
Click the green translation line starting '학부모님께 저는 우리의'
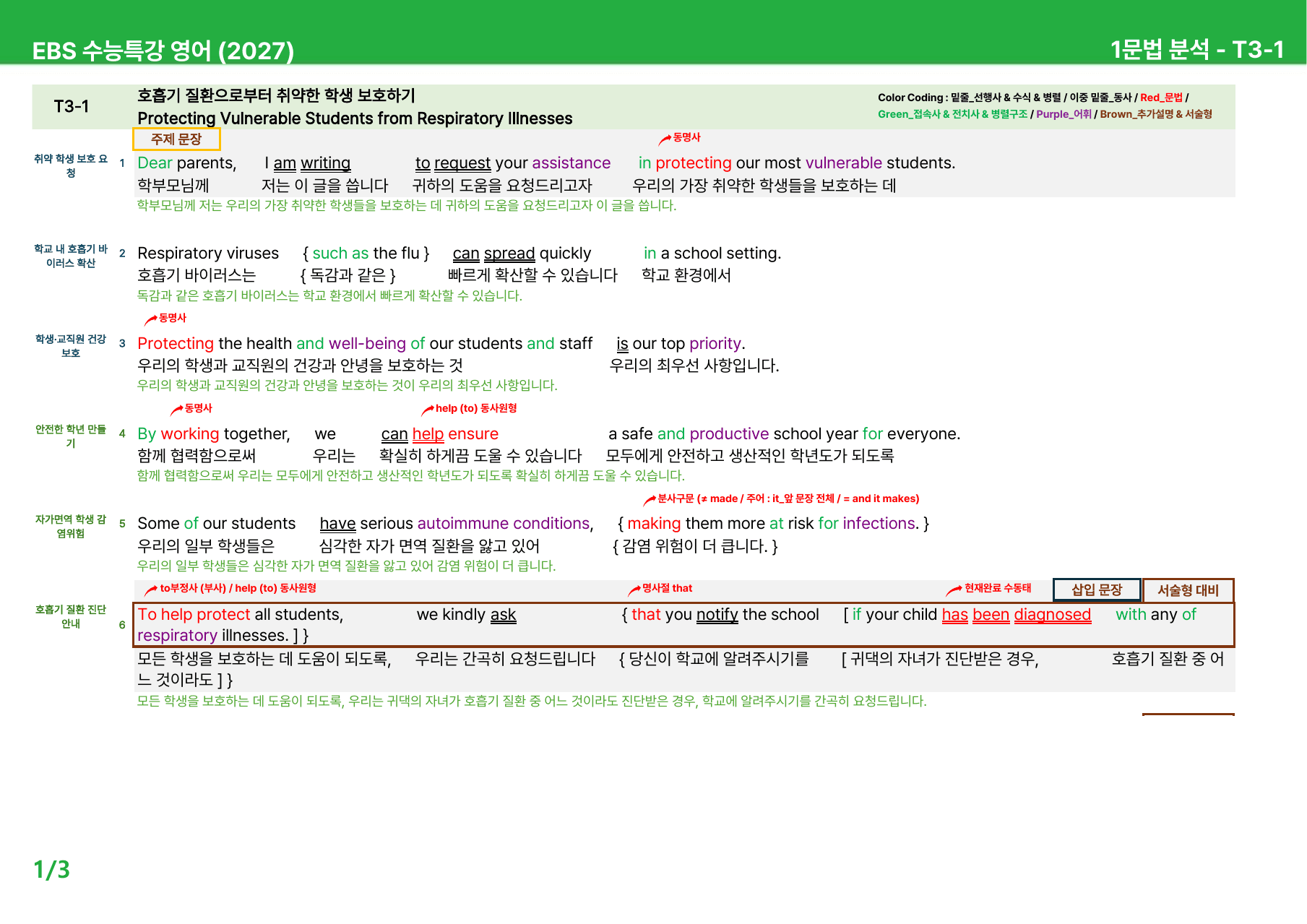coord(407,205)
